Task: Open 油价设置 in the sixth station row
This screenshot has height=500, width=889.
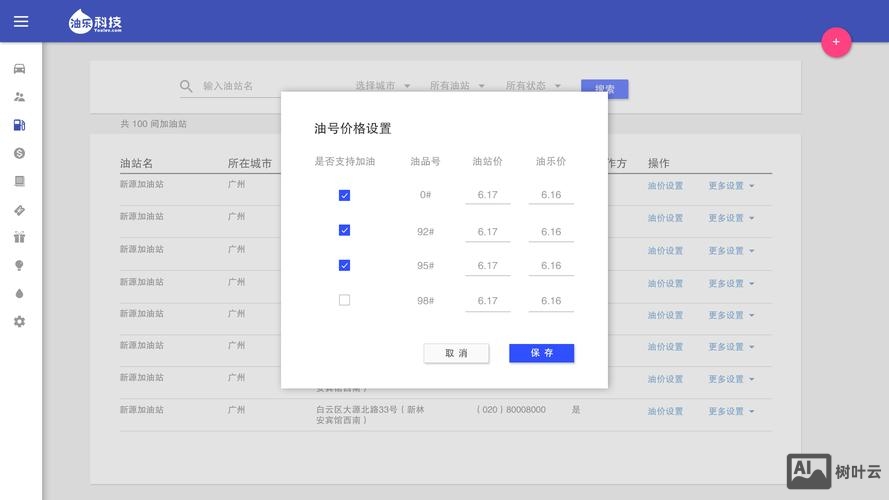Action: pos(665,347)
